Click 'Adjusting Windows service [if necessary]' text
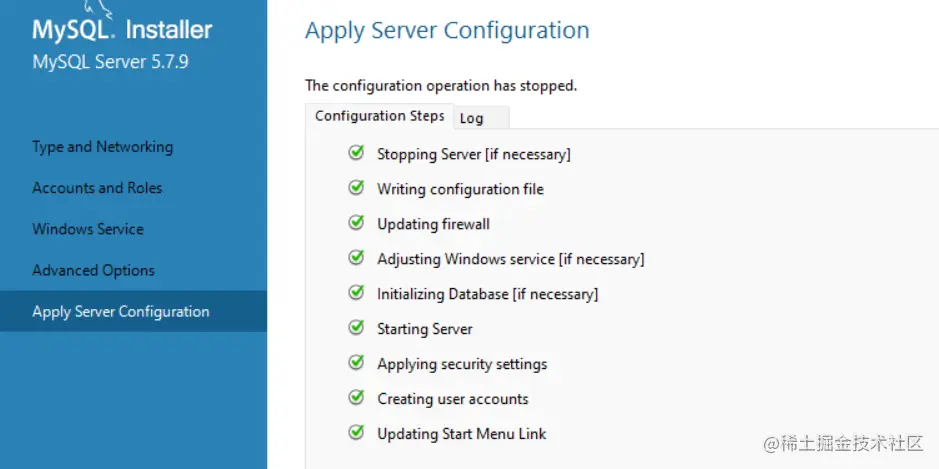 (511, 259)
